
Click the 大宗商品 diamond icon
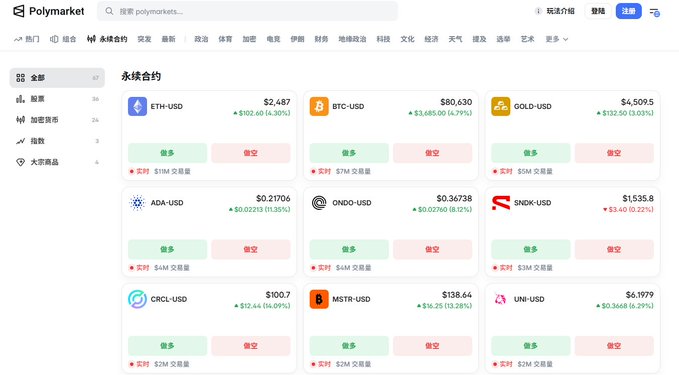tap(20, 162)
